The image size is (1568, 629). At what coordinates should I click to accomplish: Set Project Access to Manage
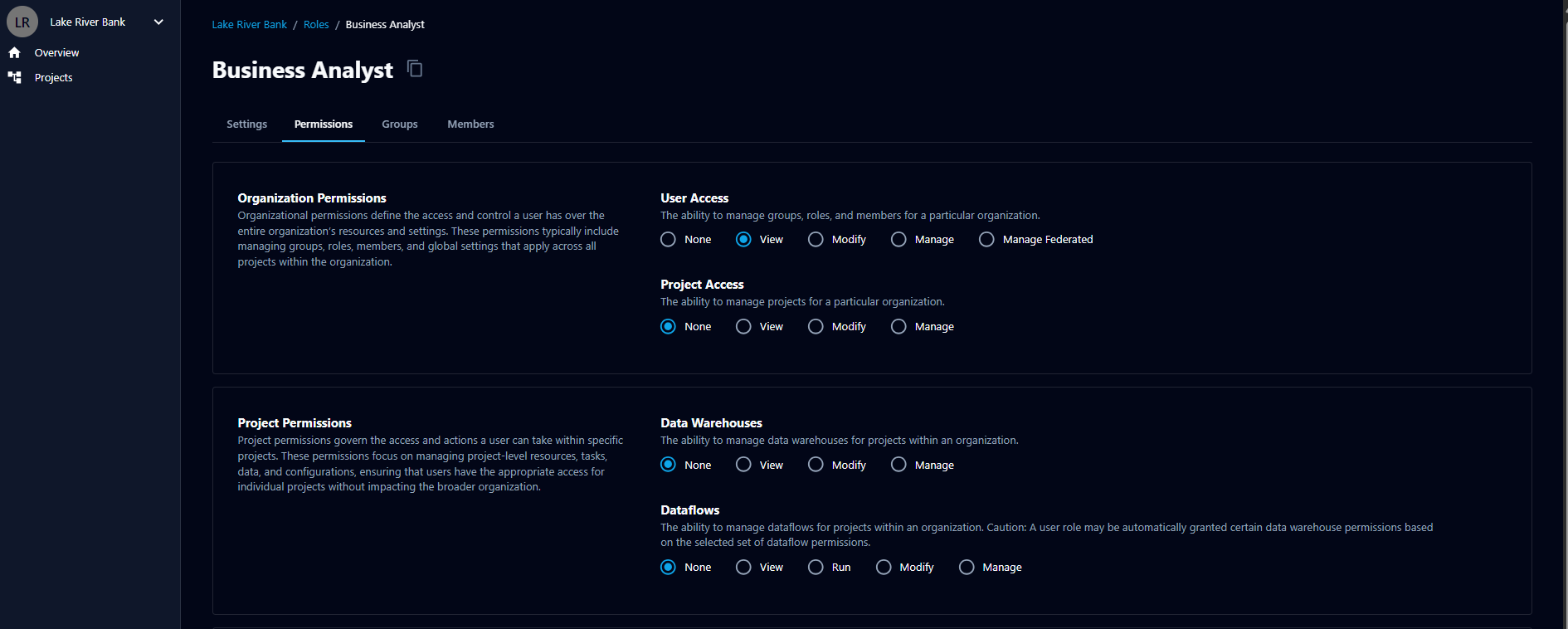898,326
